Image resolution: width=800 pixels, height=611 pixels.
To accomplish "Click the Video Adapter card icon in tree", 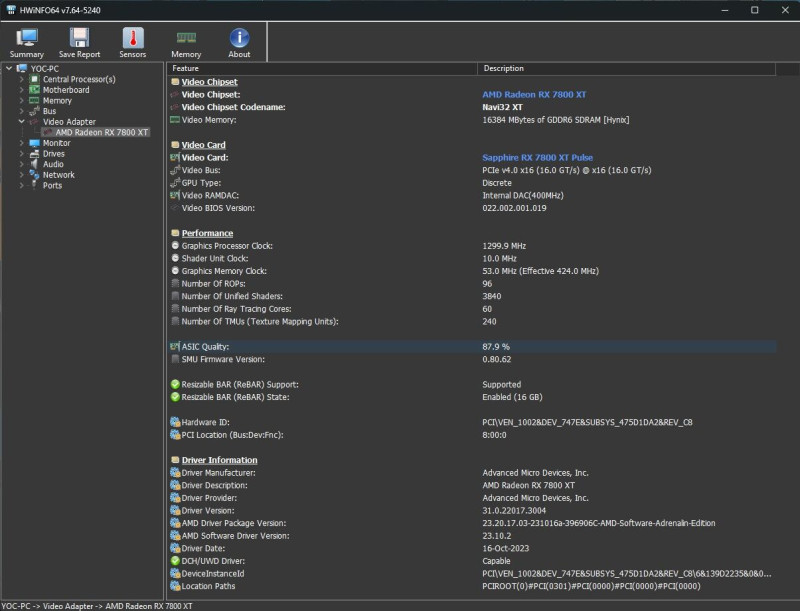I will 34,121.
